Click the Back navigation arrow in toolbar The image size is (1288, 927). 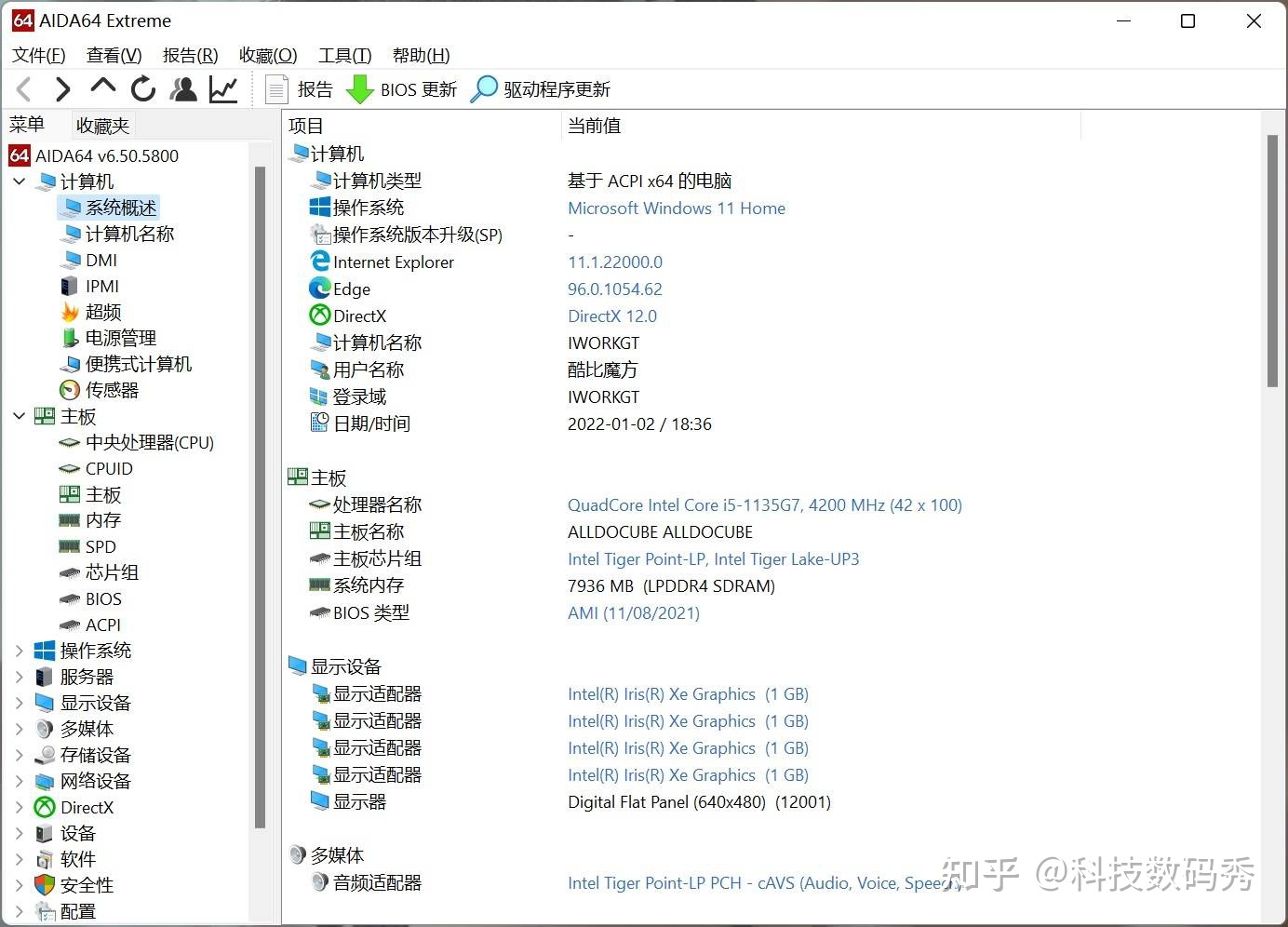click(25, 89)
